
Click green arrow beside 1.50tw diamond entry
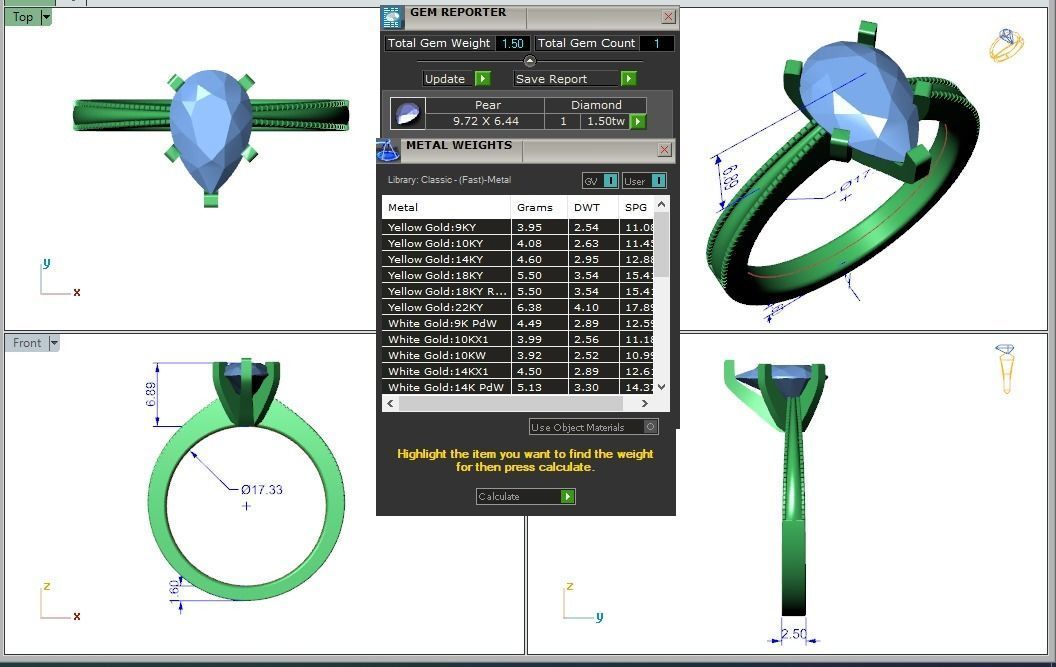(638, 121)
